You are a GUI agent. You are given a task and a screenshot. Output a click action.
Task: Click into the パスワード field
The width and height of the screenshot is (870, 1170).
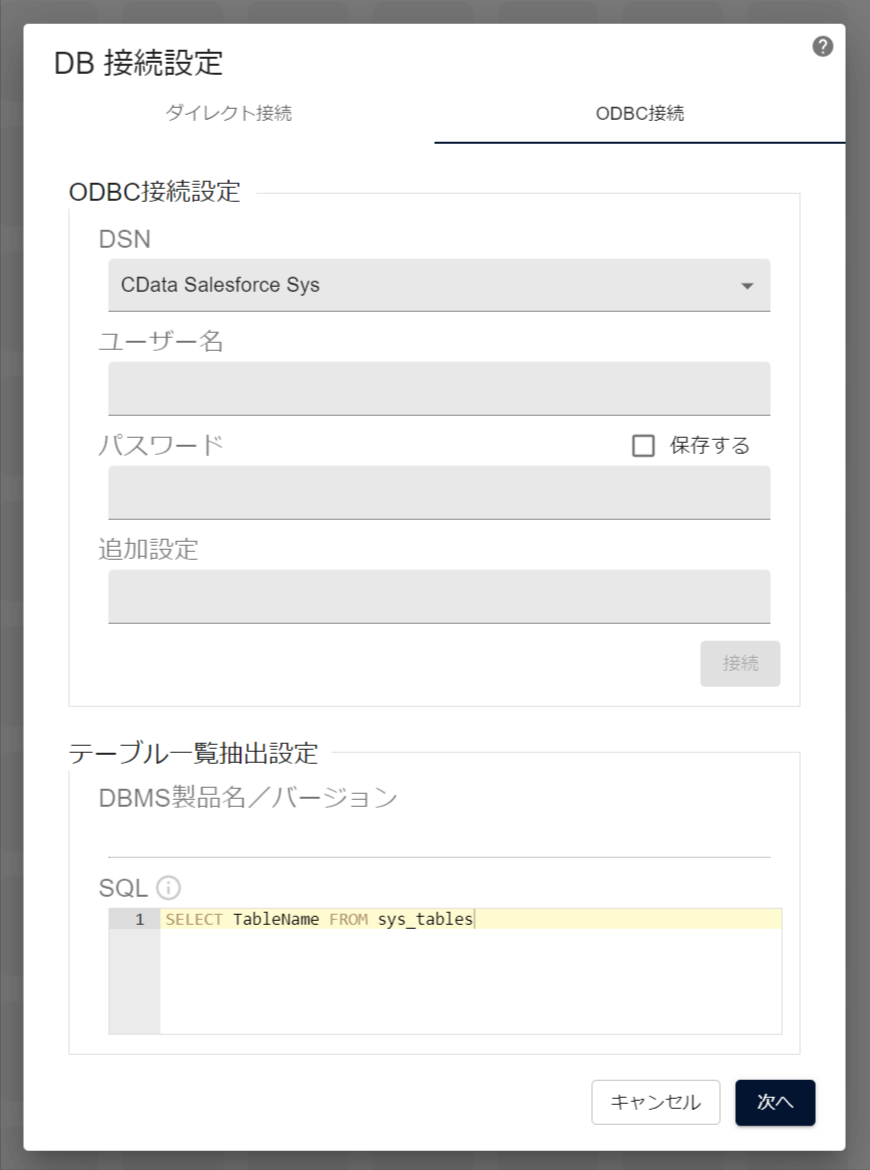[x=439, y=492]
